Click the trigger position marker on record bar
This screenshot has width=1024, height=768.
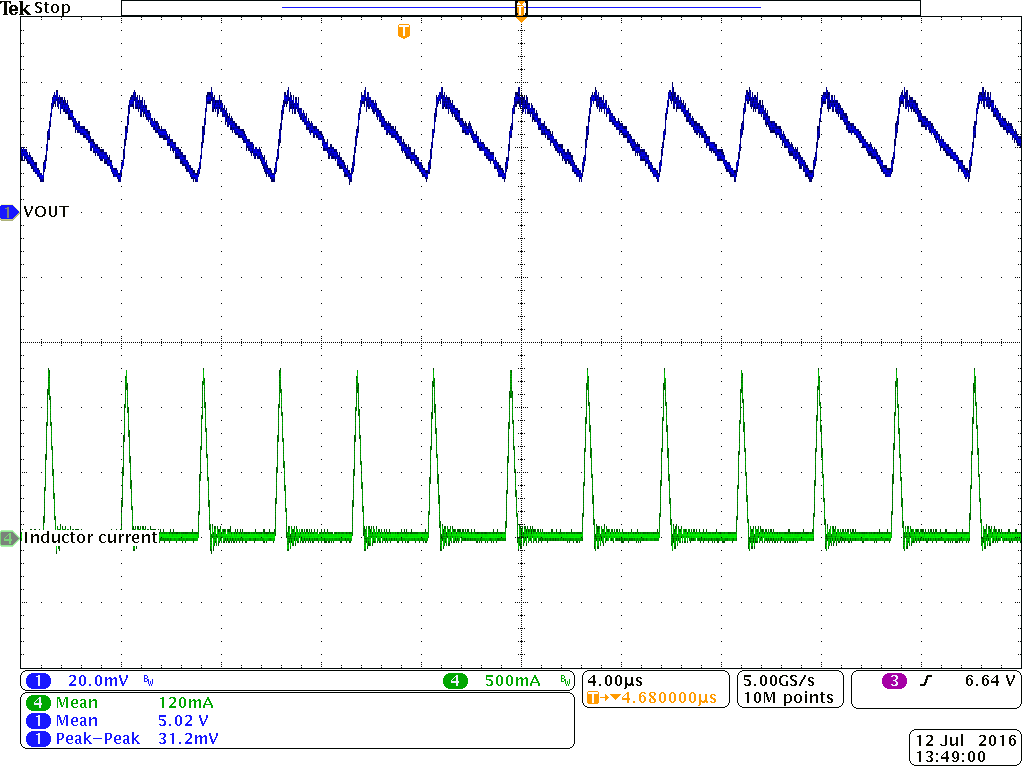click(x=520, y=8)
